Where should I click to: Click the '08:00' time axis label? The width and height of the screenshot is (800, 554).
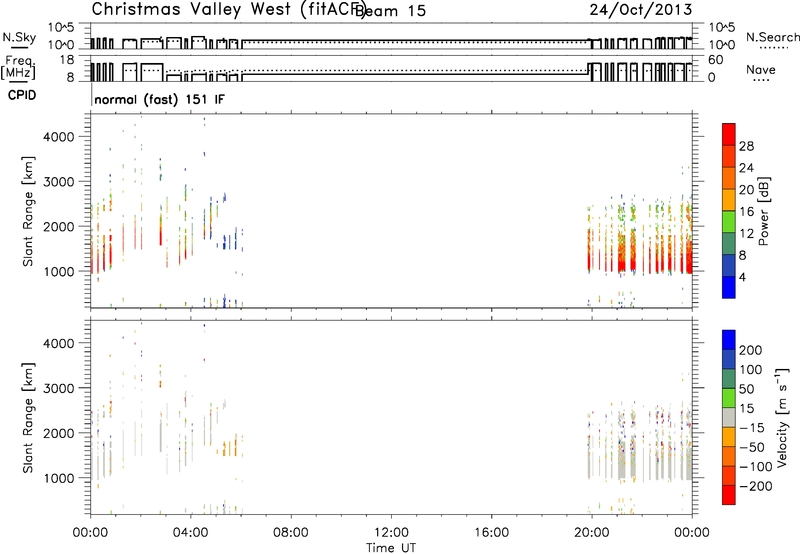[291, 533]
